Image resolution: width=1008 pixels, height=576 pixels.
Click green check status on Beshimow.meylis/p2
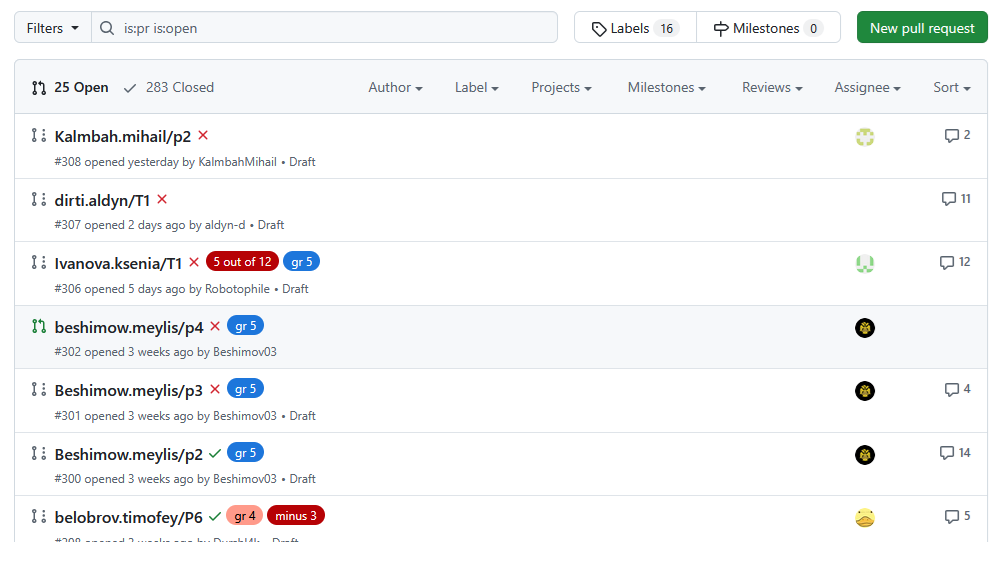(215, 454)
